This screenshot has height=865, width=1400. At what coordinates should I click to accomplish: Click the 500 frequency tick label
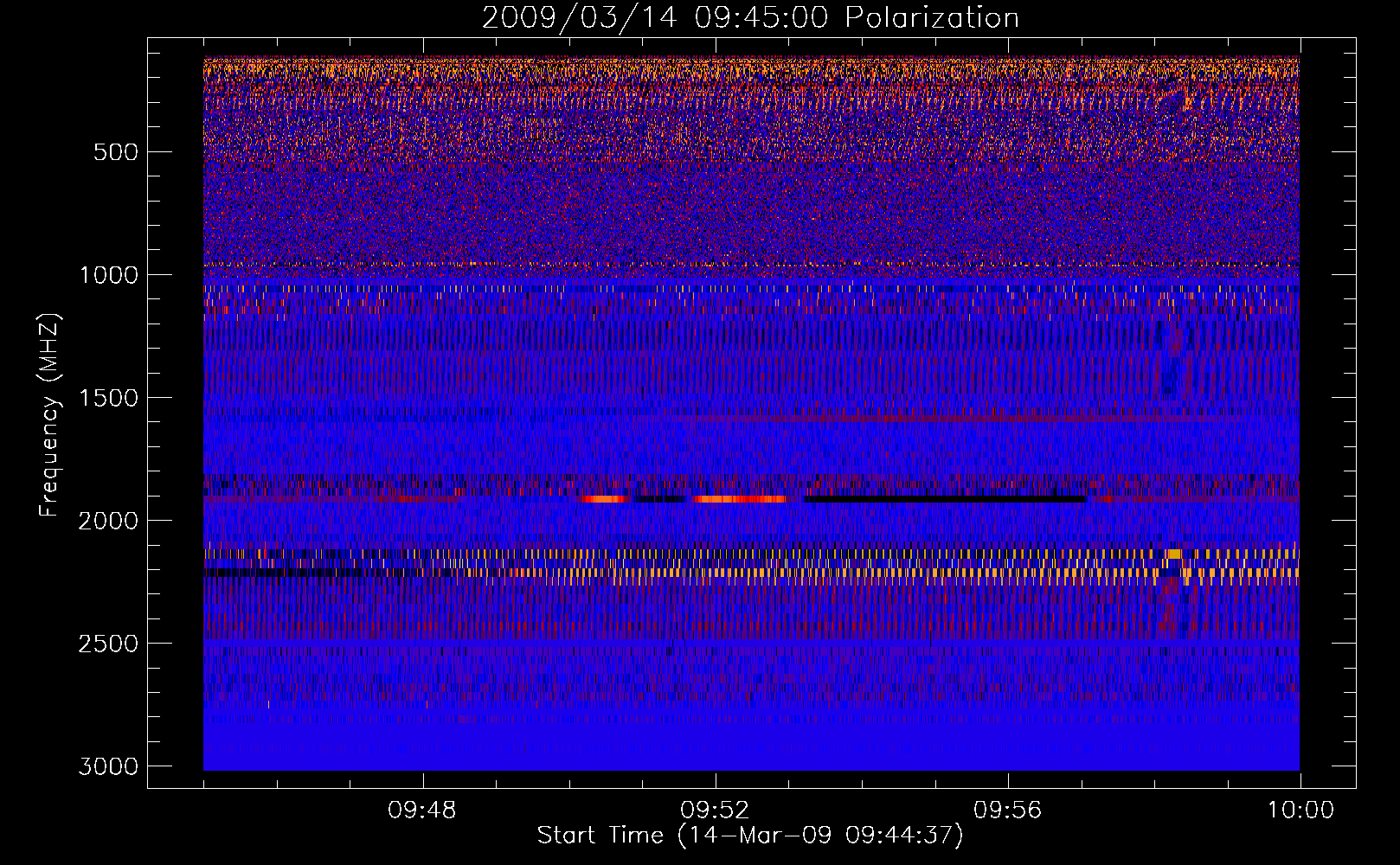tap(115, 152)
